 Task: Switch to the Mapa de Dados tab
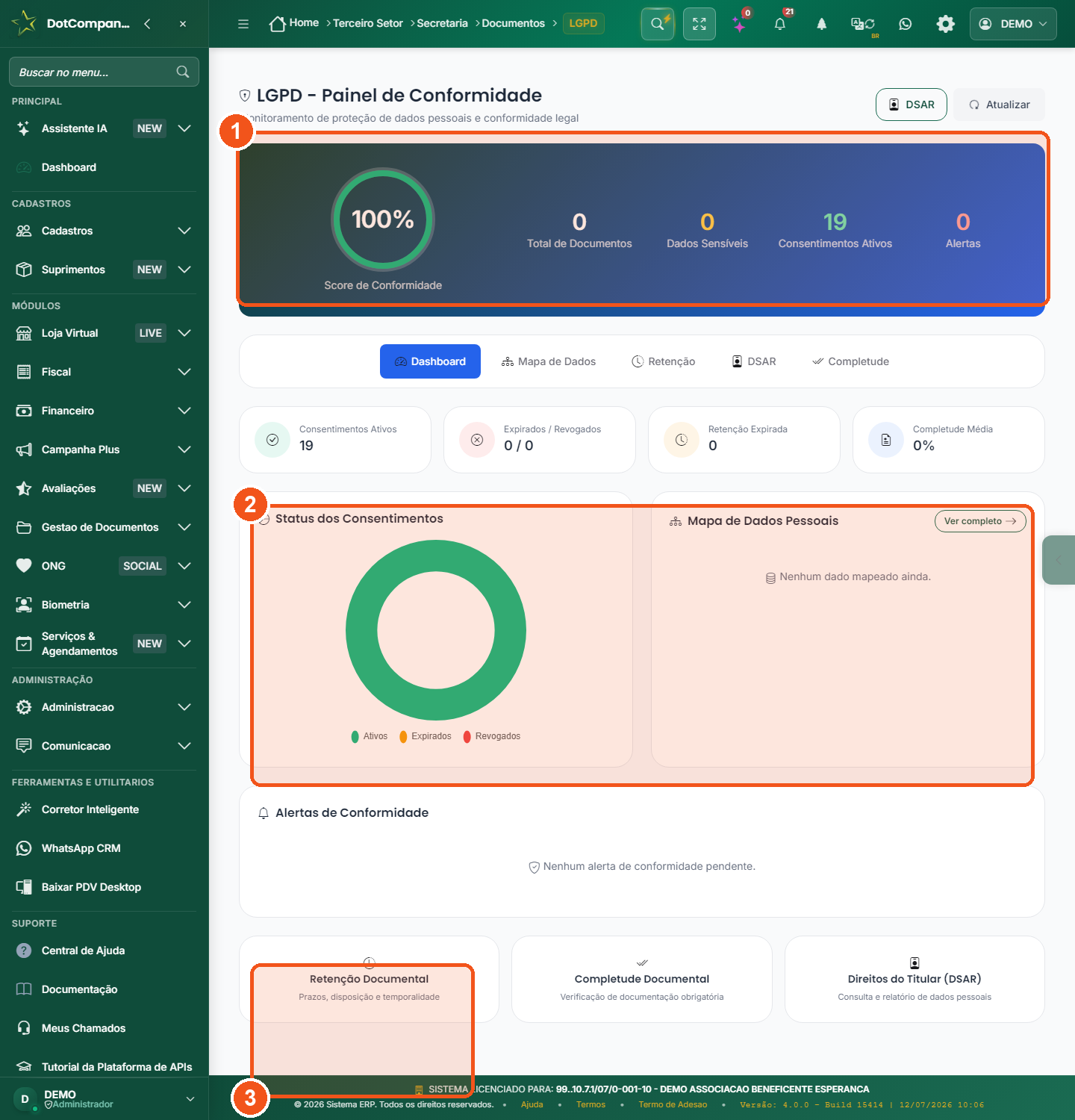point(549,361)
